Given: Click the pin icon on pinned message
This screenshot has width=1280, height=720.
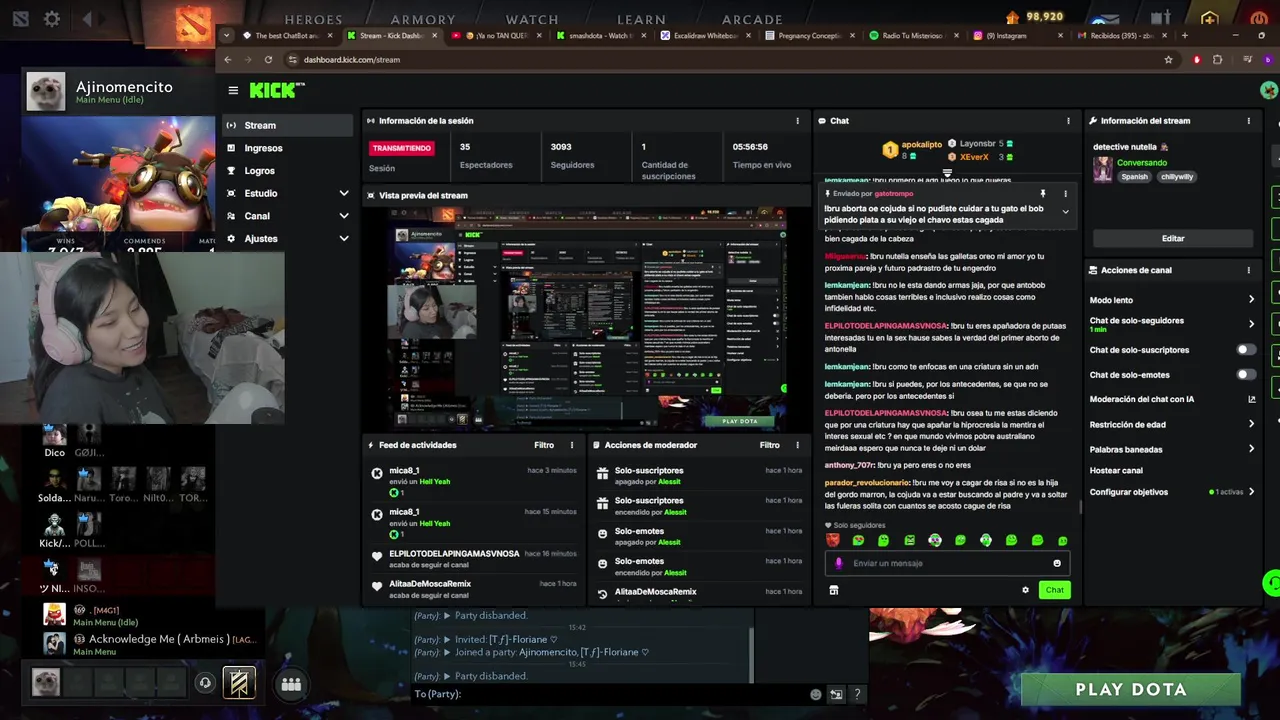Looking at the screenshot, I should (x=1042, y=194).
